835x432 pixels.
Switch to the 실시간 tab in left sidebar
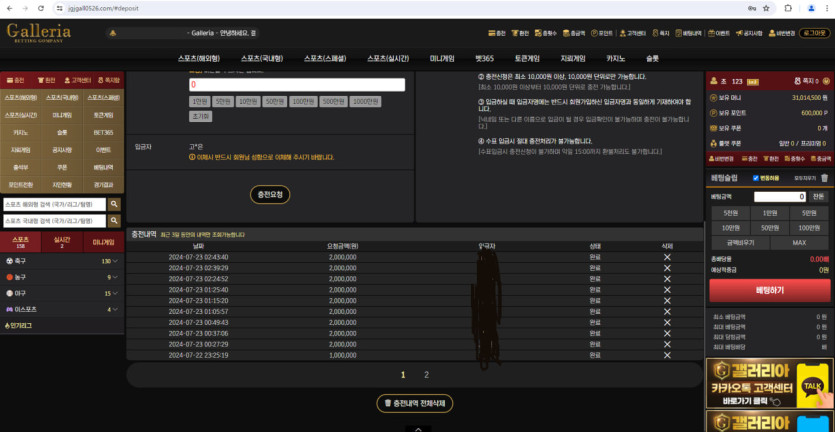(62, 242)
